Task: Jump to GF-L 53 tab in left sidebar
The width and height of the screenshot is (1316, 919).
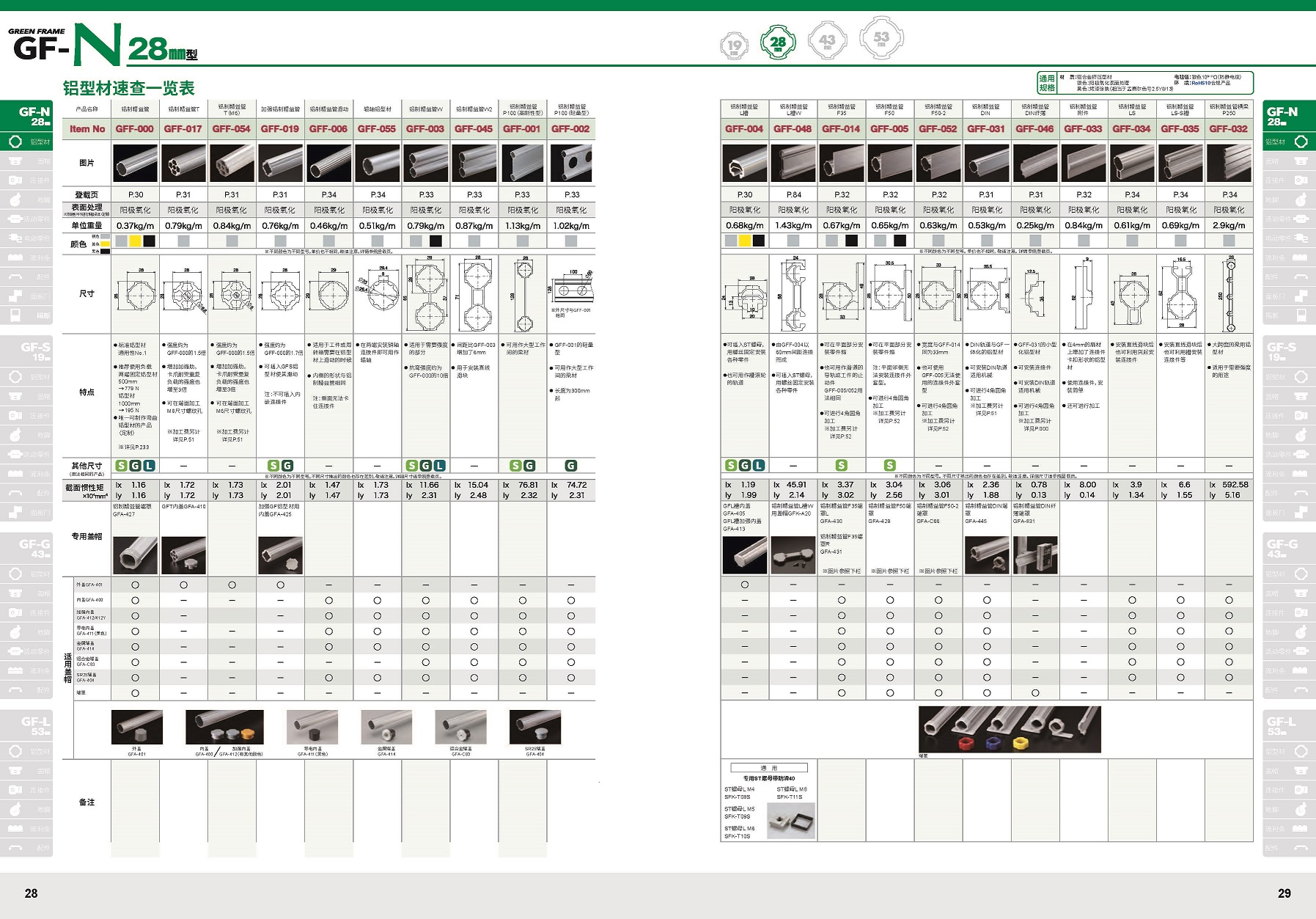Action: (x=26, y=725)
